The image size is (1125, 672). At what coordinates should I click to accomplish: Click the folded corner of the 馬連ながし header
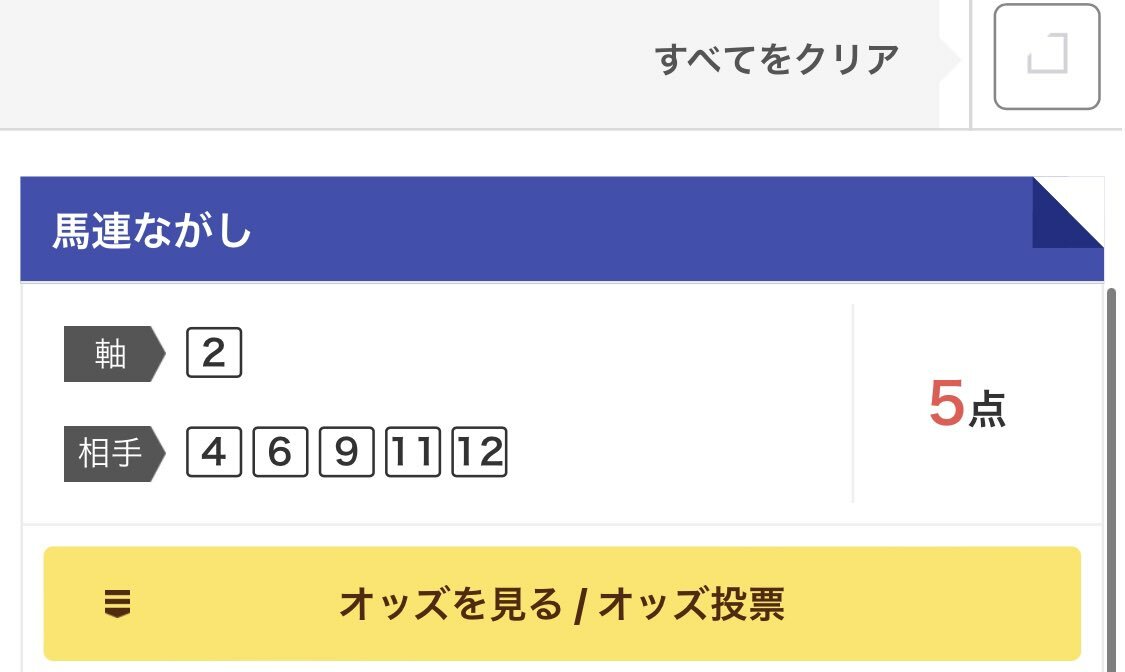point(1068,212)
